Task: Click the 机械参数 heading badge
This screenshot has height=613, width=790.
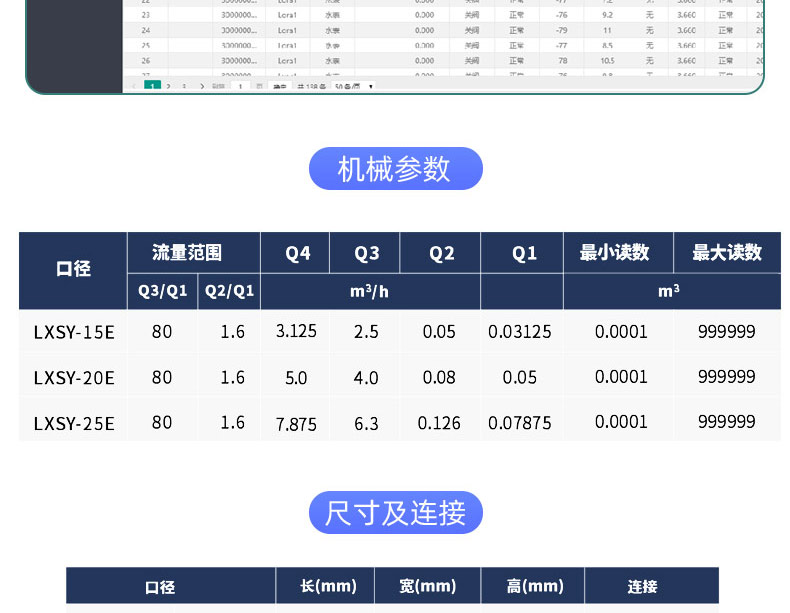Action: [395, 169]
